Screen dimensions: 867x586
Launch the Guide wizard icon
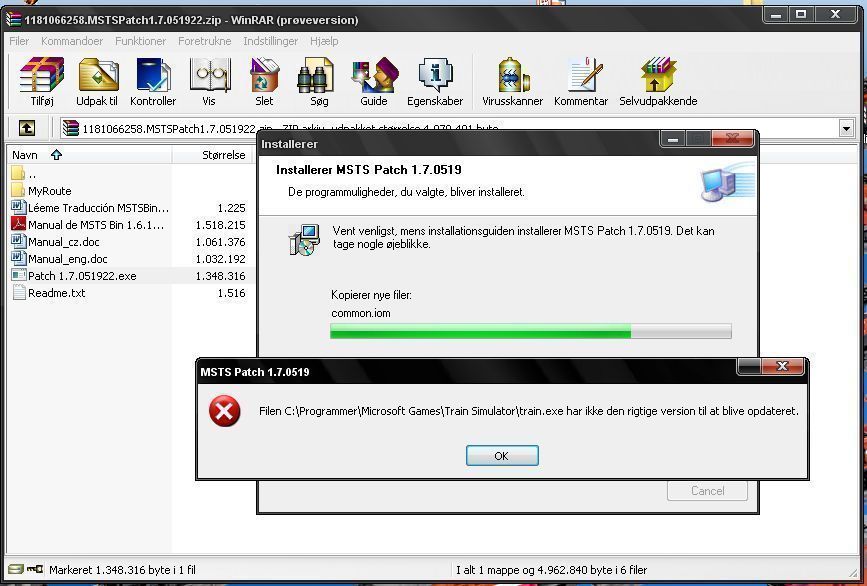click(x=375, y=75)
